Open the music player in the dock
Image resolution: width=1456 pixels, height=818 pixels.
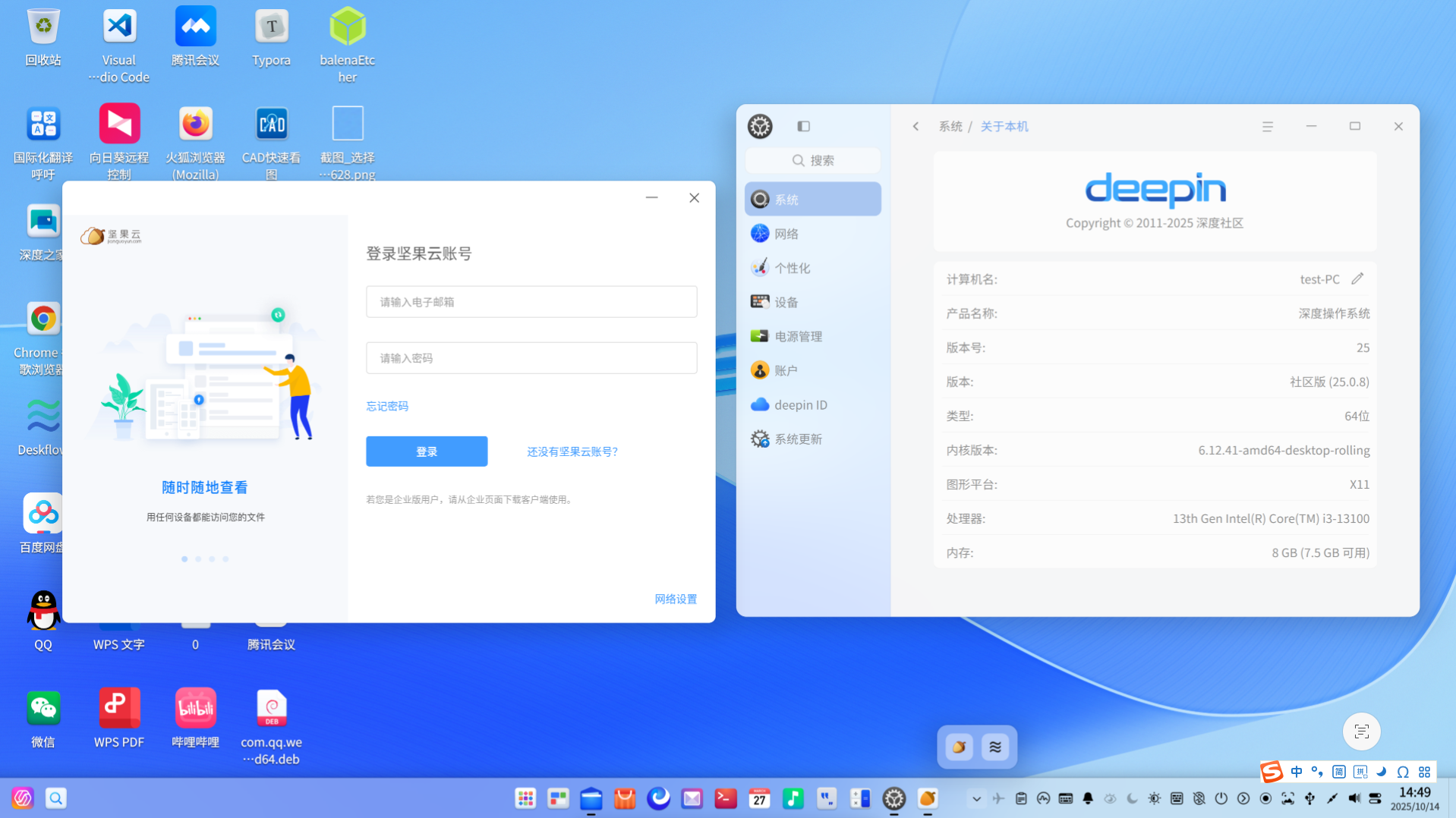point(793,798)
